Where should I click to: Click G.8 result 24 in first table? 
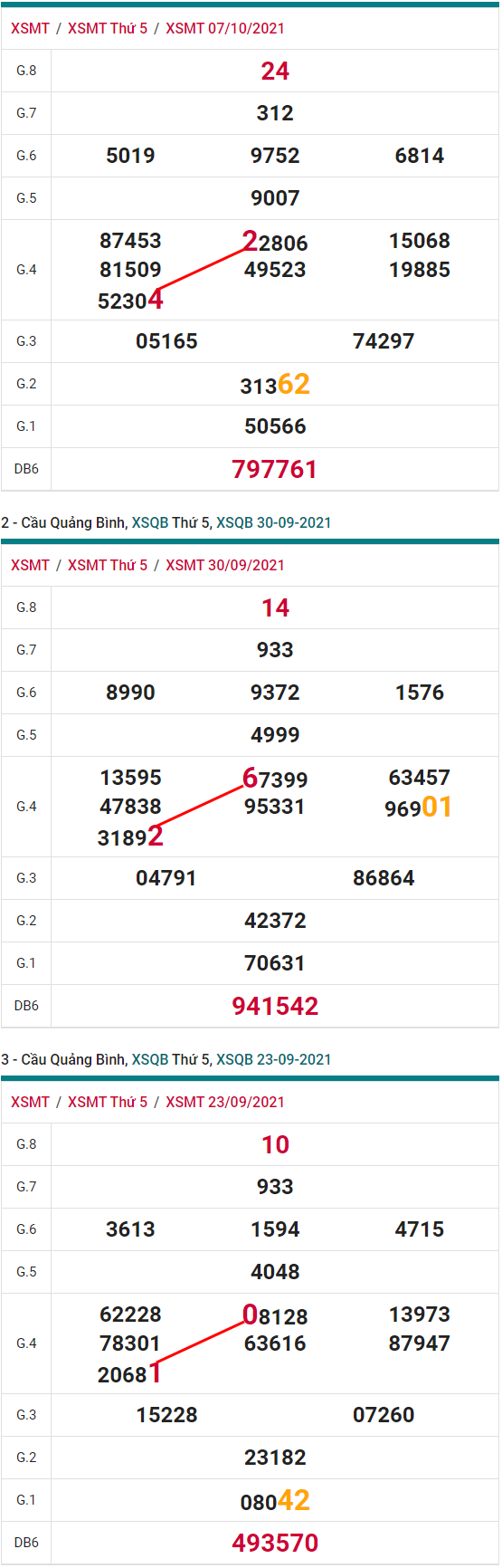pyautogui.click(x=275, y=71)
